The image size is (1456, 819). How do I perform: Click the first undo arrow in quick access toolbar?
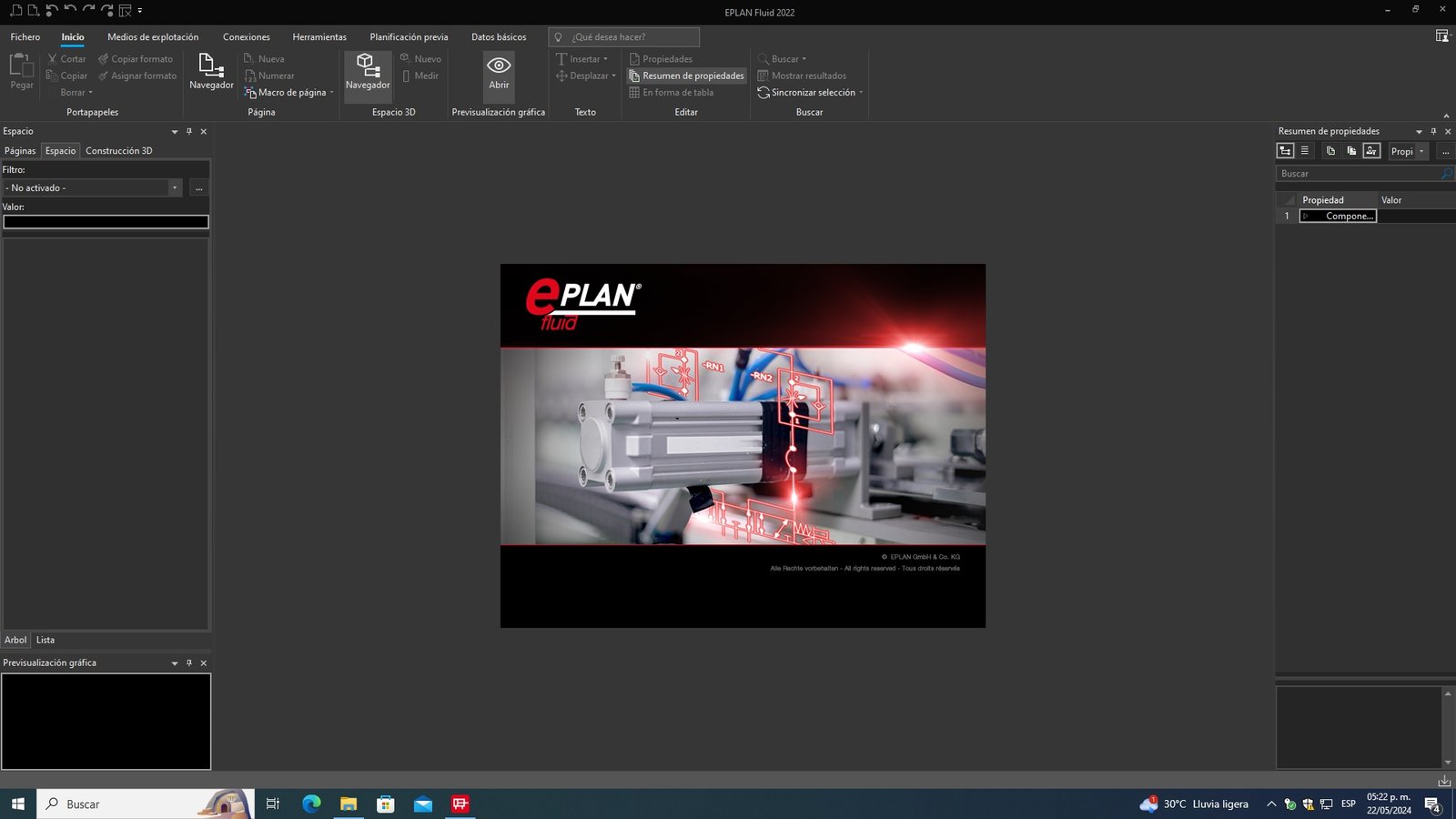point(52,11)
